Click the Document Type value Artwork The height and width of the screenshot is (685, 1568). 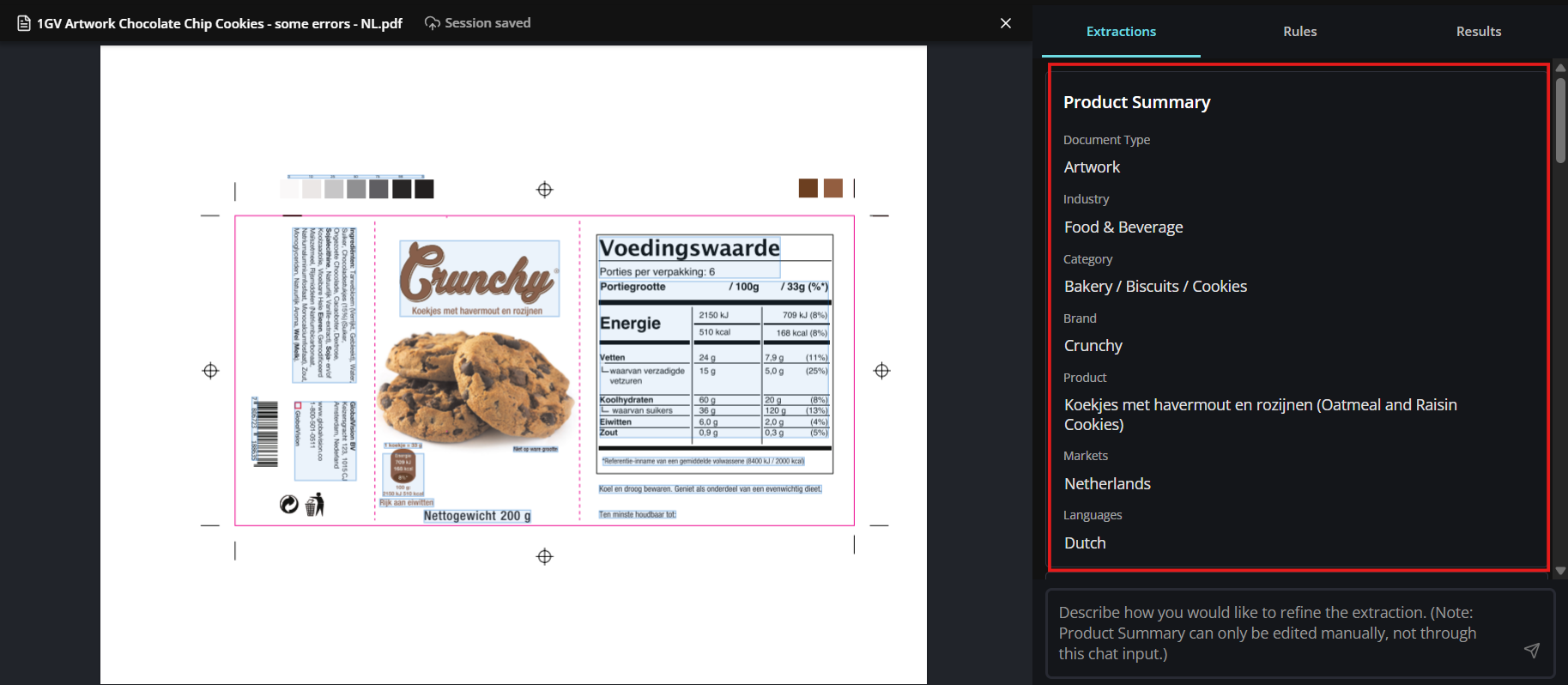point(1092,167)
